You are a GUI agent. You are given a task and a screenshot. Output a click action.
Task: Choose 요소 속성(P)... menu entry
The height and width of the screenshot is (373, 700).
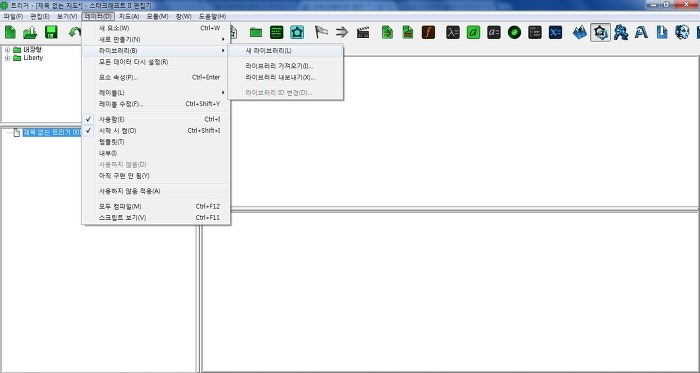point(156,77)
